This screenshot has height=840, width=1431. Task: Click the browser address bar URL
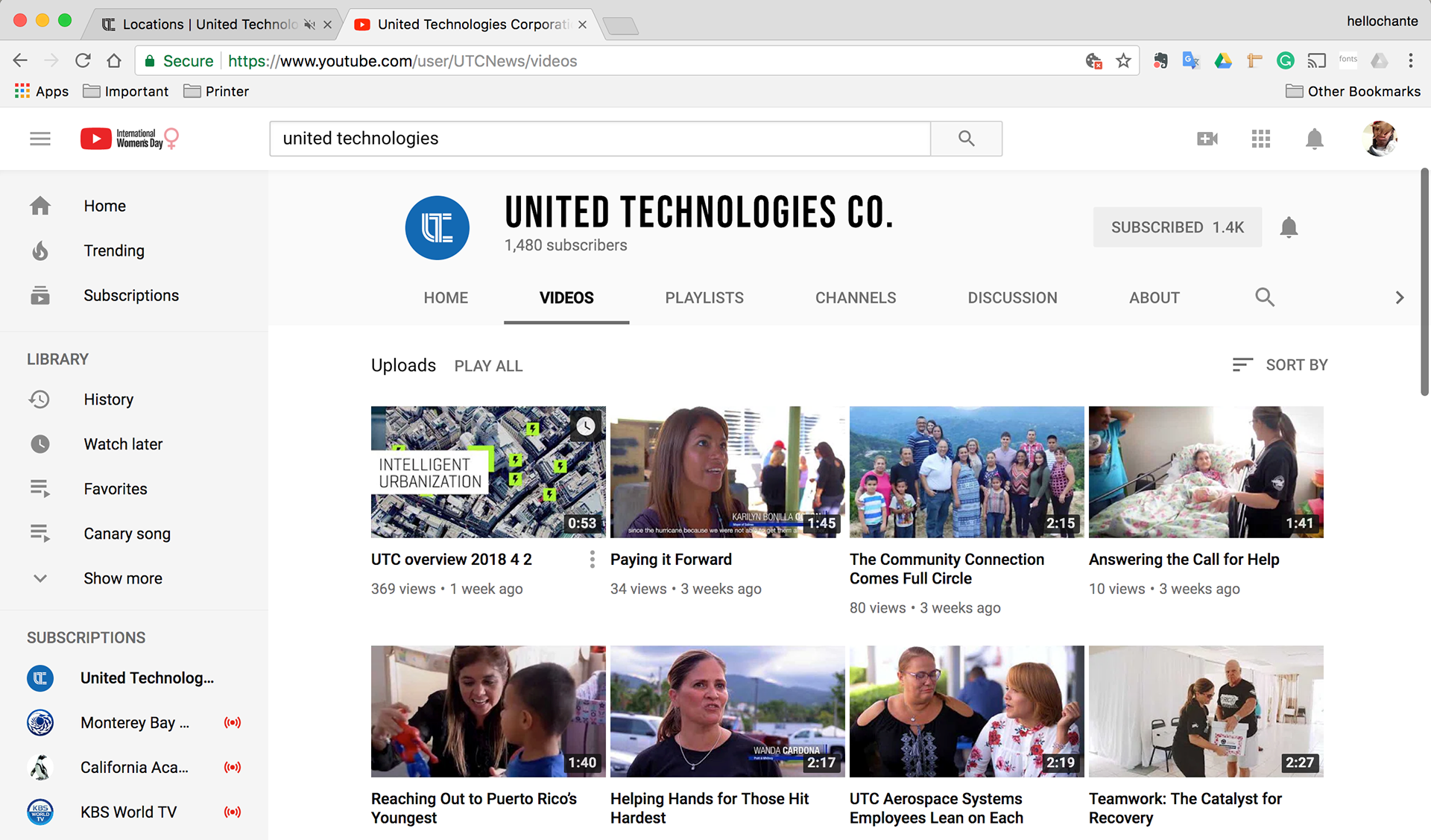pos(402,61)
